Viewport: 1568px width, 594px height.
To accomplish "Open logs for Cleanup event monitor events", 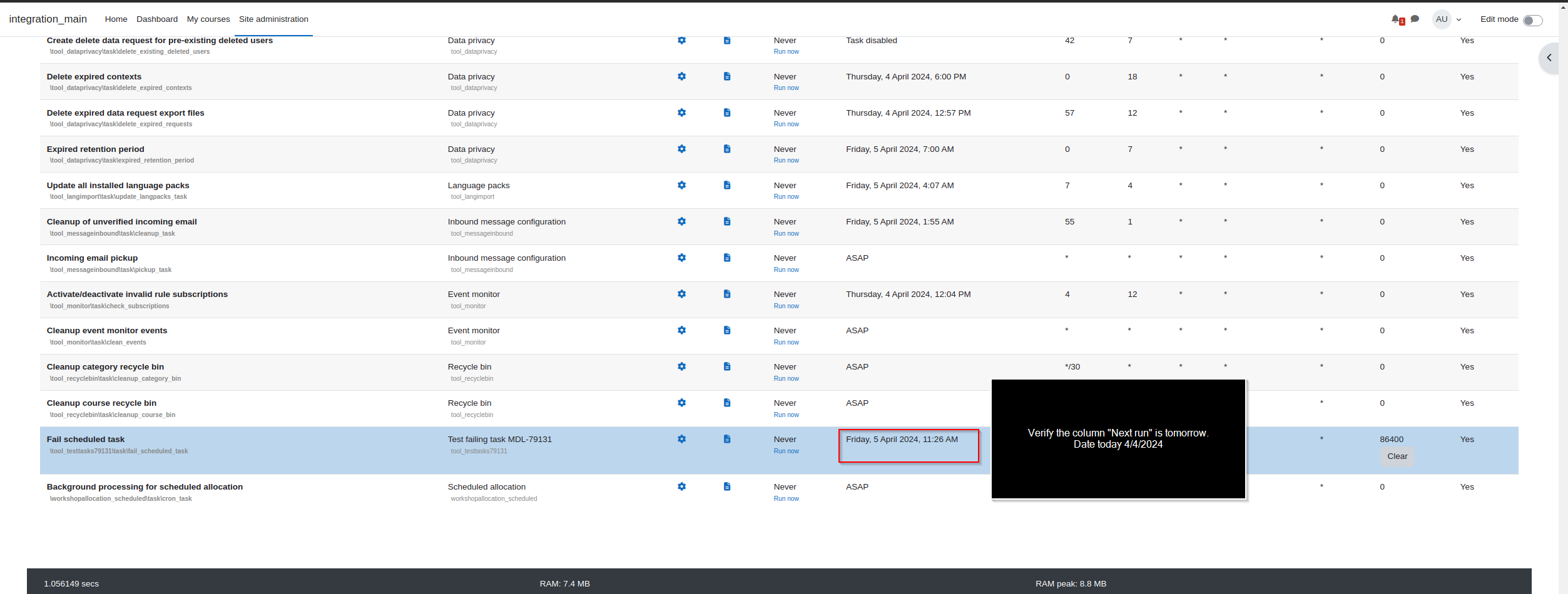I will 727,330.
